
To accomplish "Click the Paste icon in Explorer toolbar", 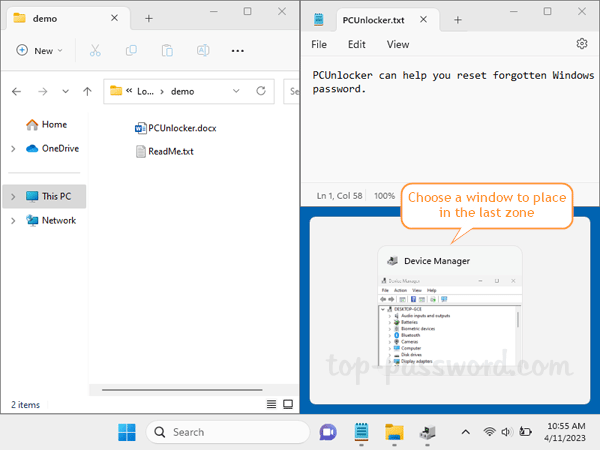I will (167, 50).
